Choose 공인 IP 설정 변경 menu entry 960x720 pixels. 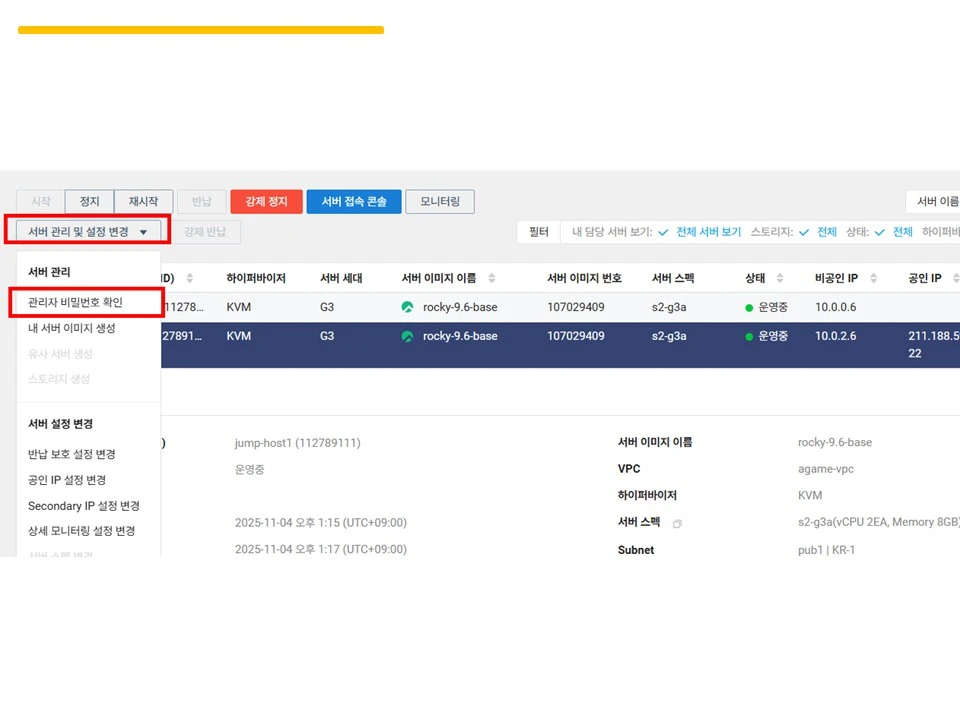point(67,480)
